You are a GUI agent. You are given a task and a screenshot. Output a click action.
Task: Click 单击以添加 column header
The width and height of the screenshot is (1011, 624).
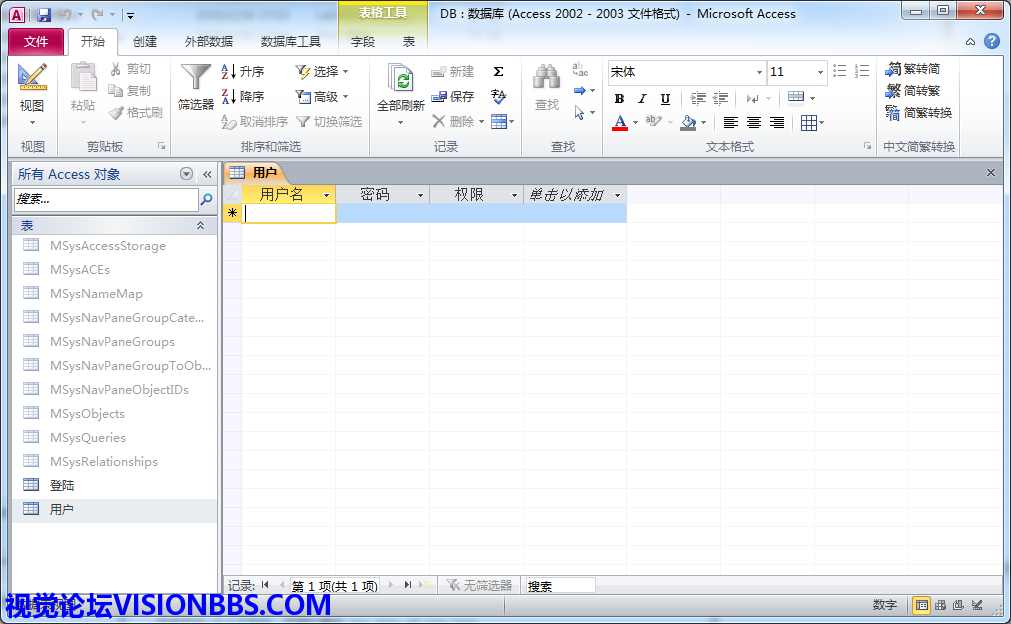click(566, 195)
